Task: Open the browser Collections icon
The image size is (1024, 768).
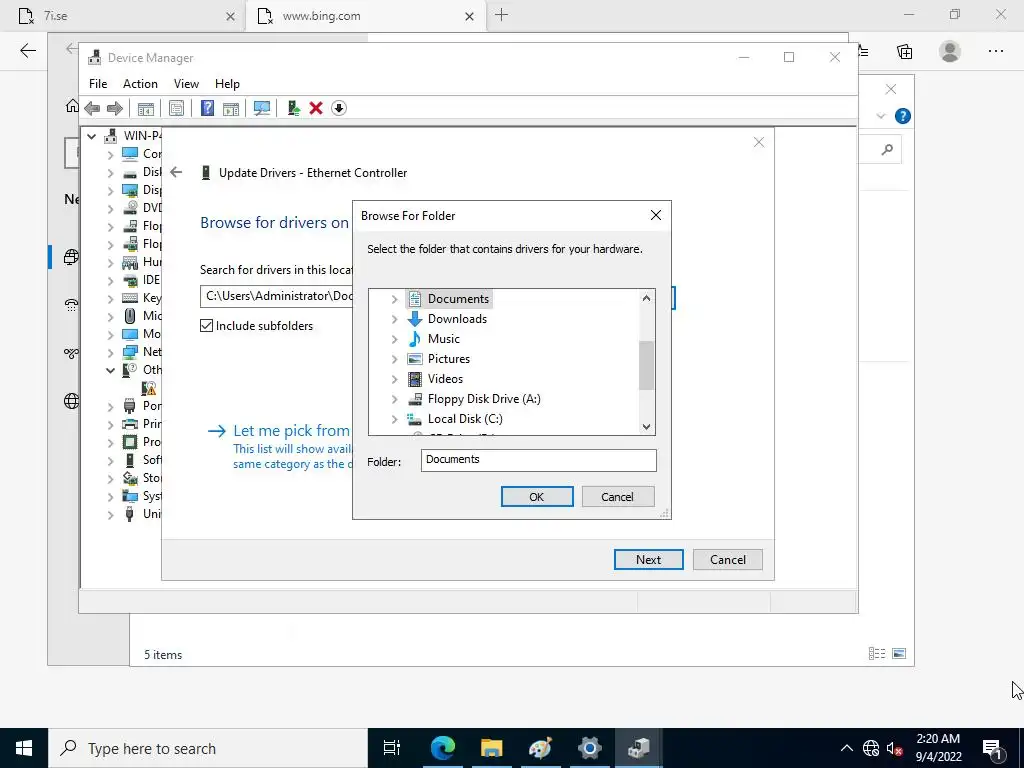Action: (x=904, y=52)
